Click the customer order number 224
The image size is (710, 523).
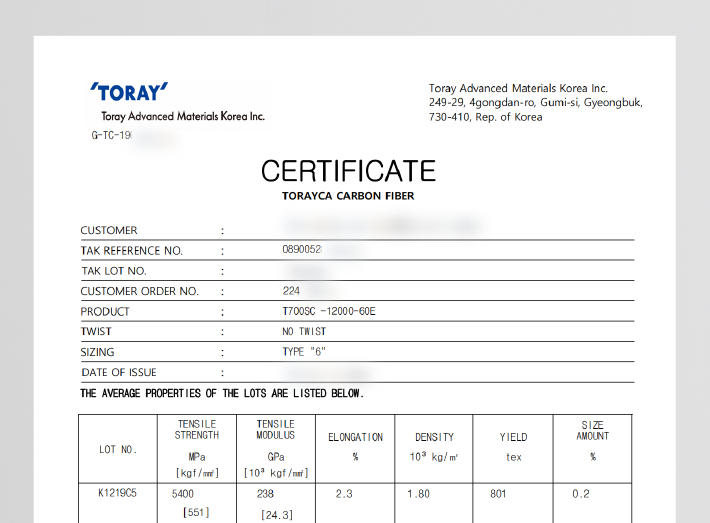(x=291, y=291)
